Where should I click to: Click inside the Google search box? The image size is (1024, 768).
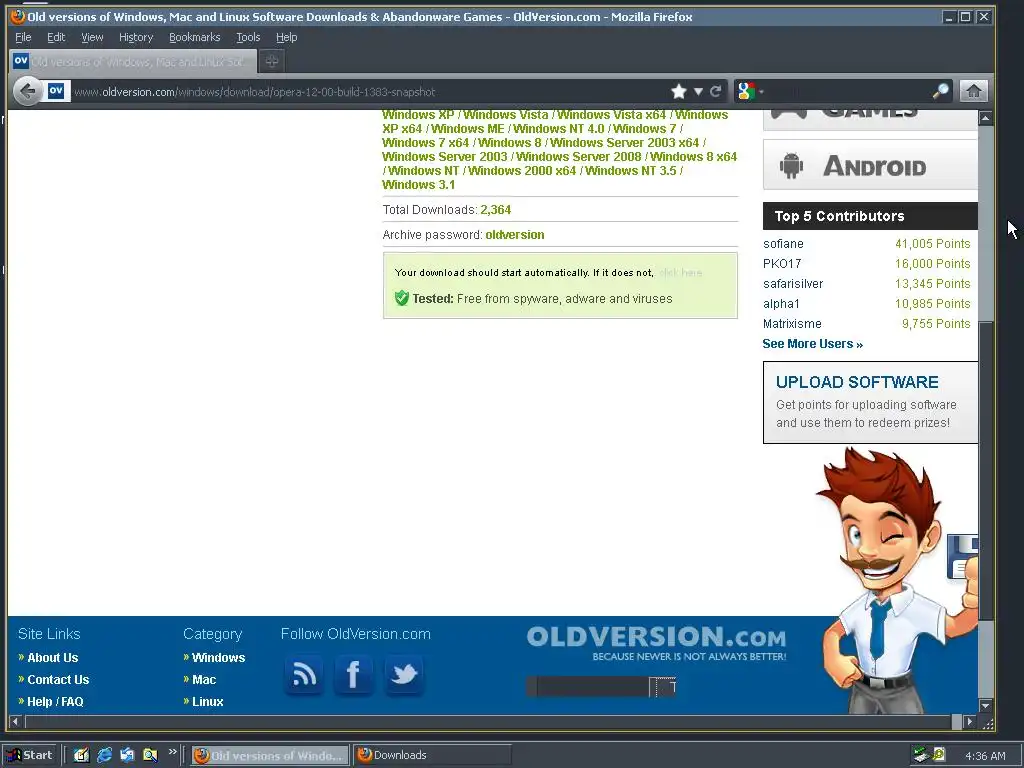pyautogui.click(x=849, y=91)
